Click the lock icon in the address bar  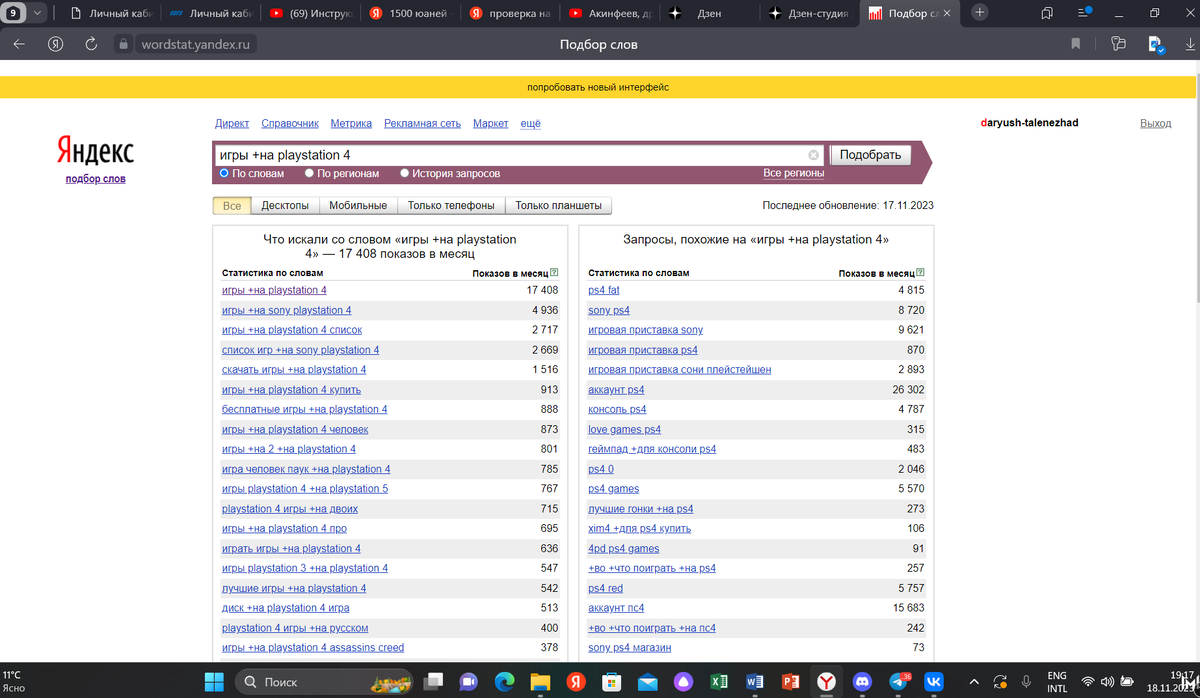pyautogui.click(x=124, y=44)
